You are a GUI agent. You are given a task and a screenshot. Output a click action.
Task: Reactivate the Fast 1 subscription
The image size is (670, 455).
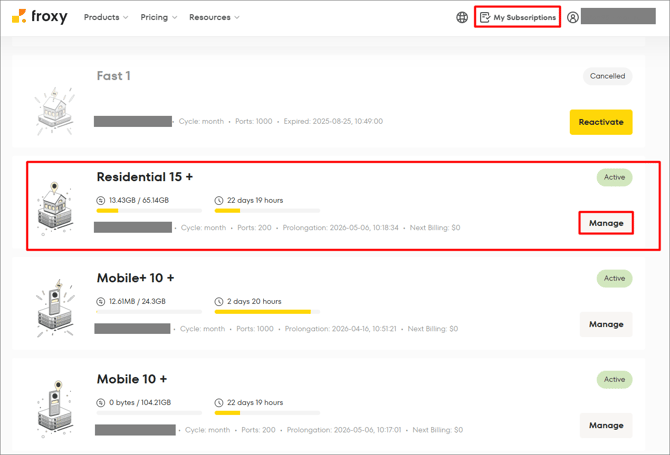(601, 122)
